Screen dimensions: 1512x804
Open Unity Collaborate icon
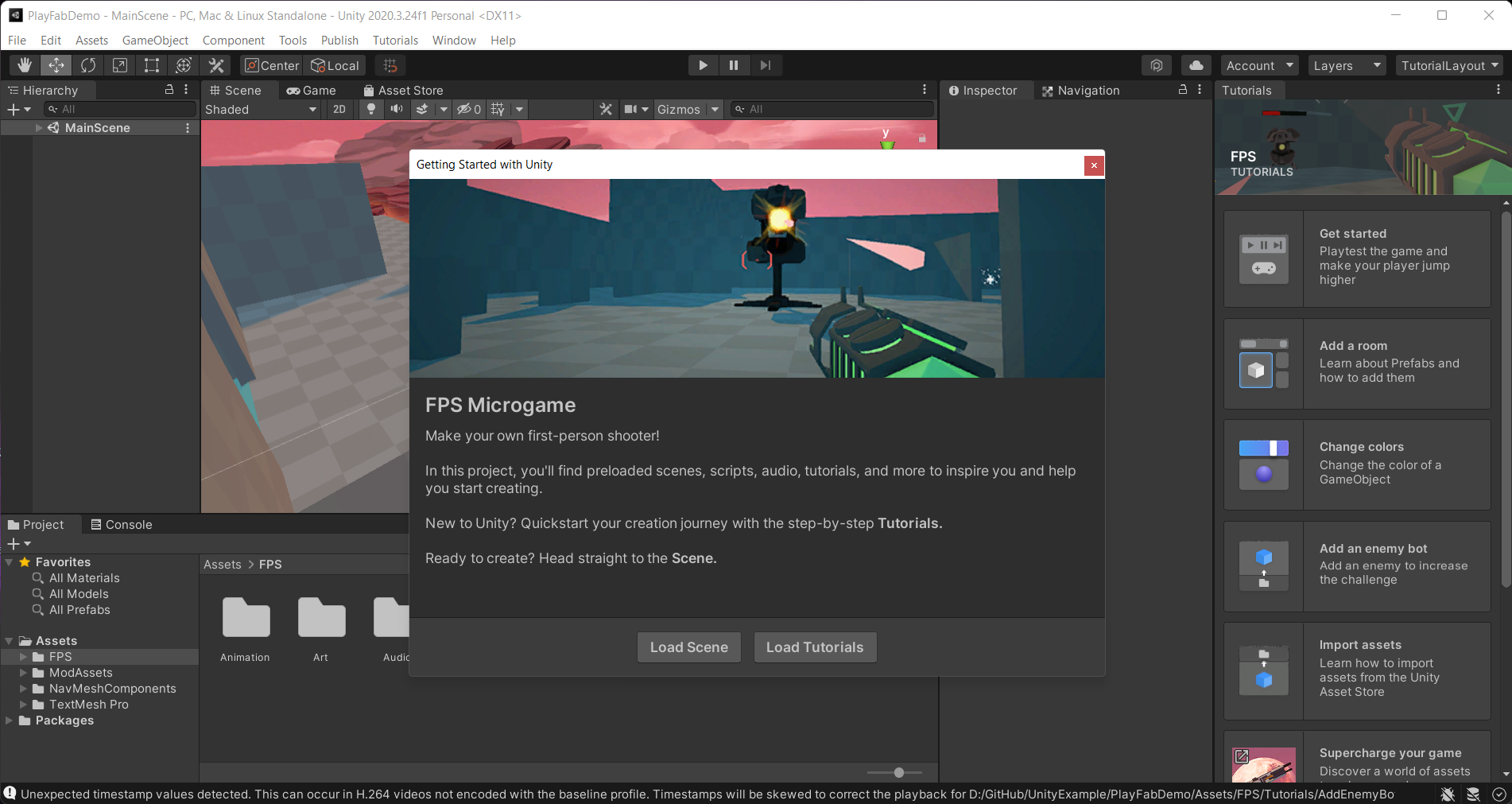click(1157, 65)
